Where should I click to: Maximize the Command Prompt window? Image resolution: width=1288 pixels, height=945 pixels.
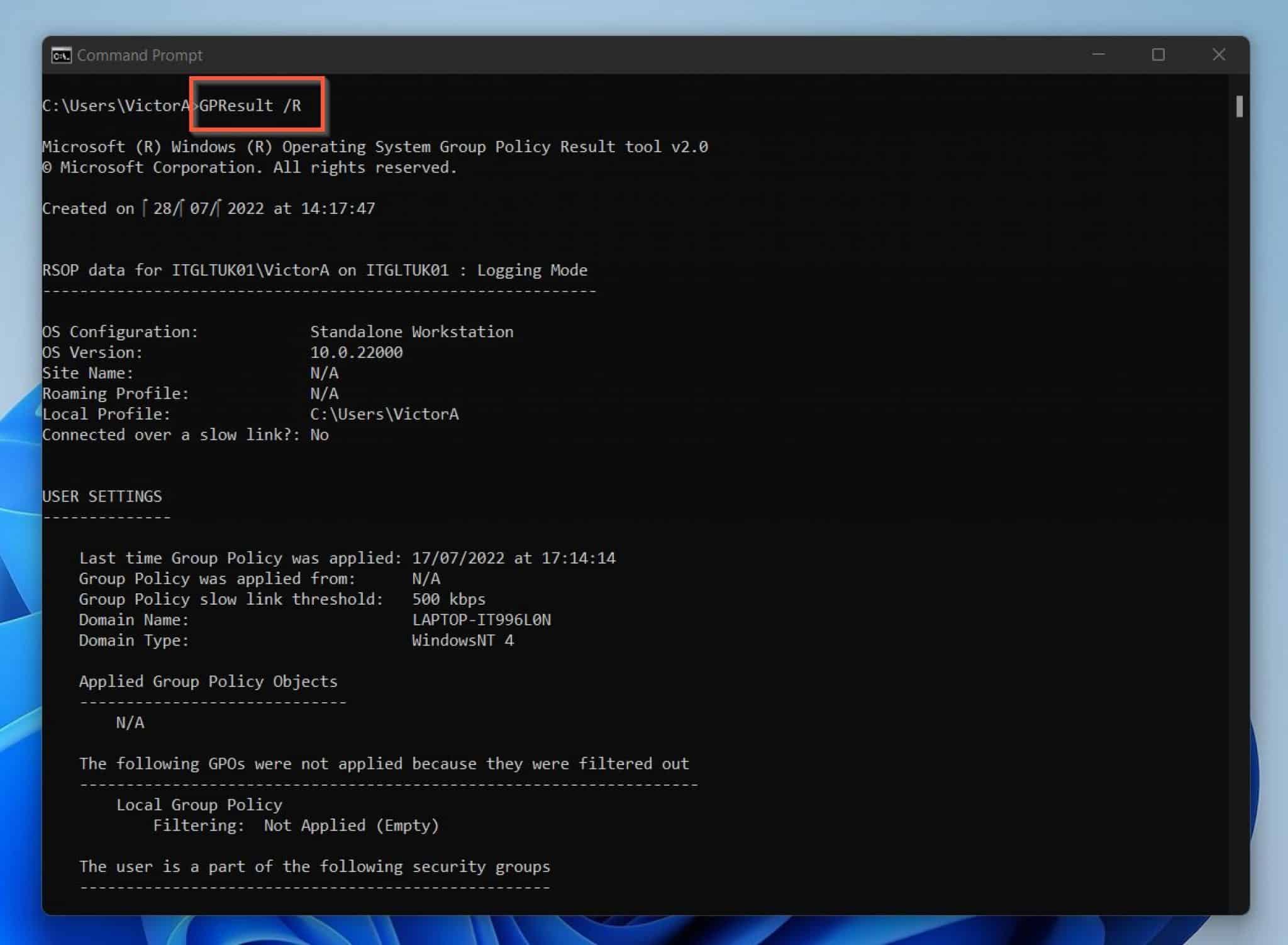[x=1158, y=55]
